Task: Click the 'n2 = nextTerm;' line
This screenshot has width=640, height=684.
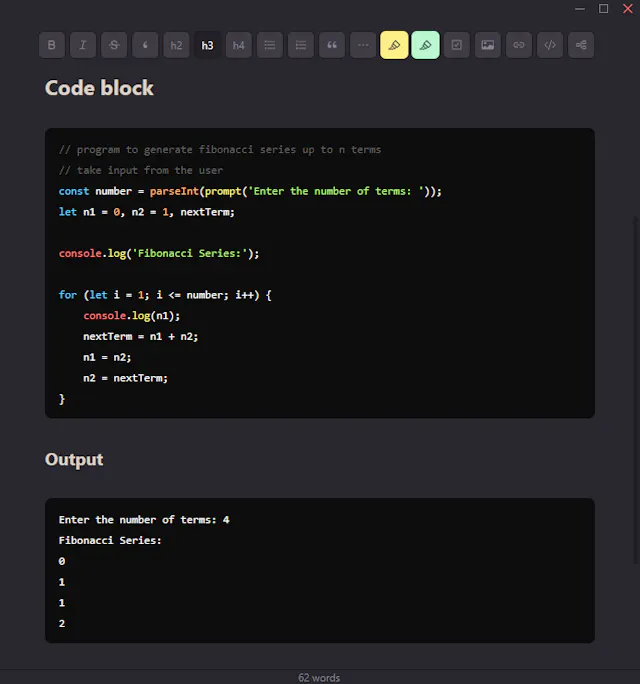Action: [125, 378]
